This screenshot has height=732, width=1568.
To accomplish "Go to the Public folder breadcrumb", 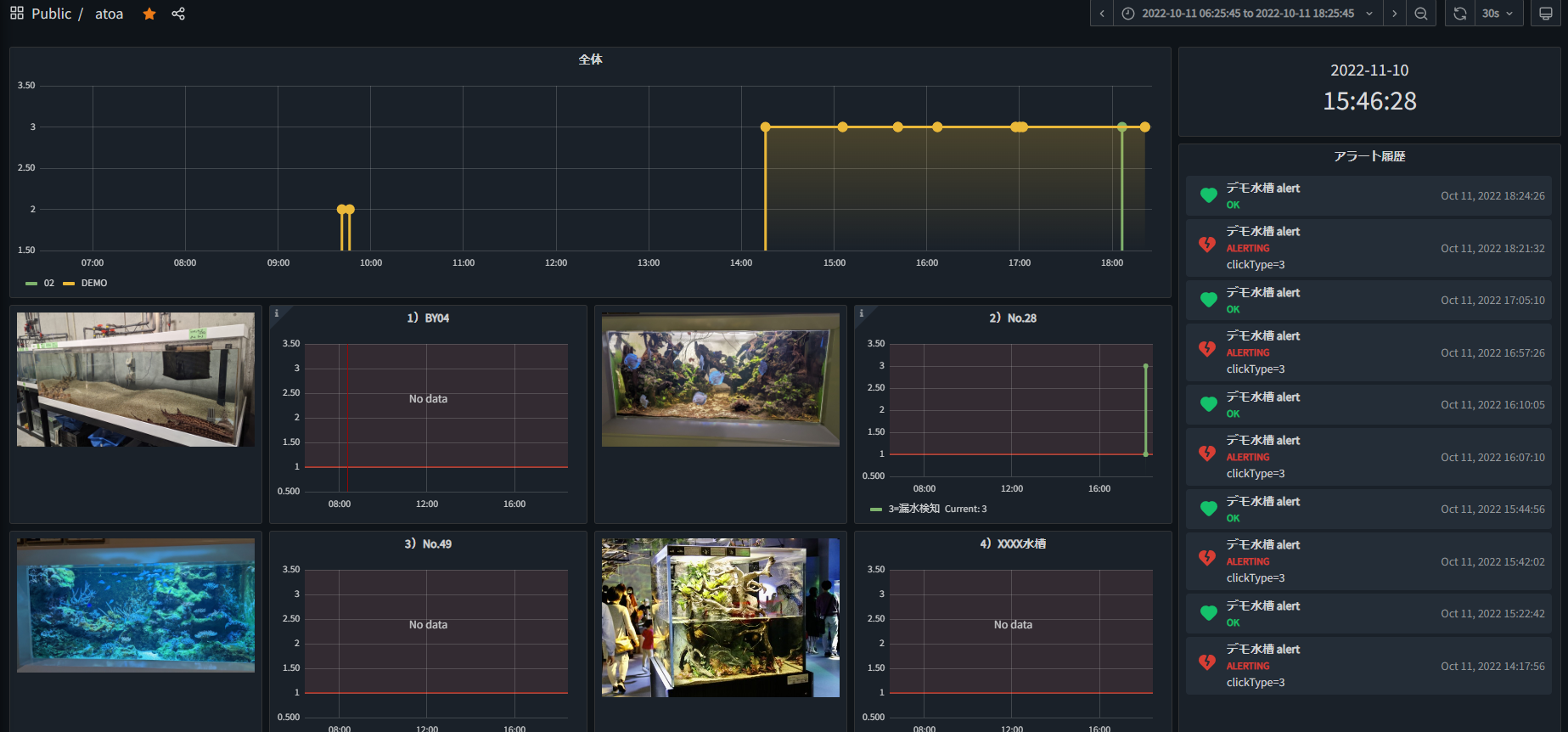I will (52, 14).
